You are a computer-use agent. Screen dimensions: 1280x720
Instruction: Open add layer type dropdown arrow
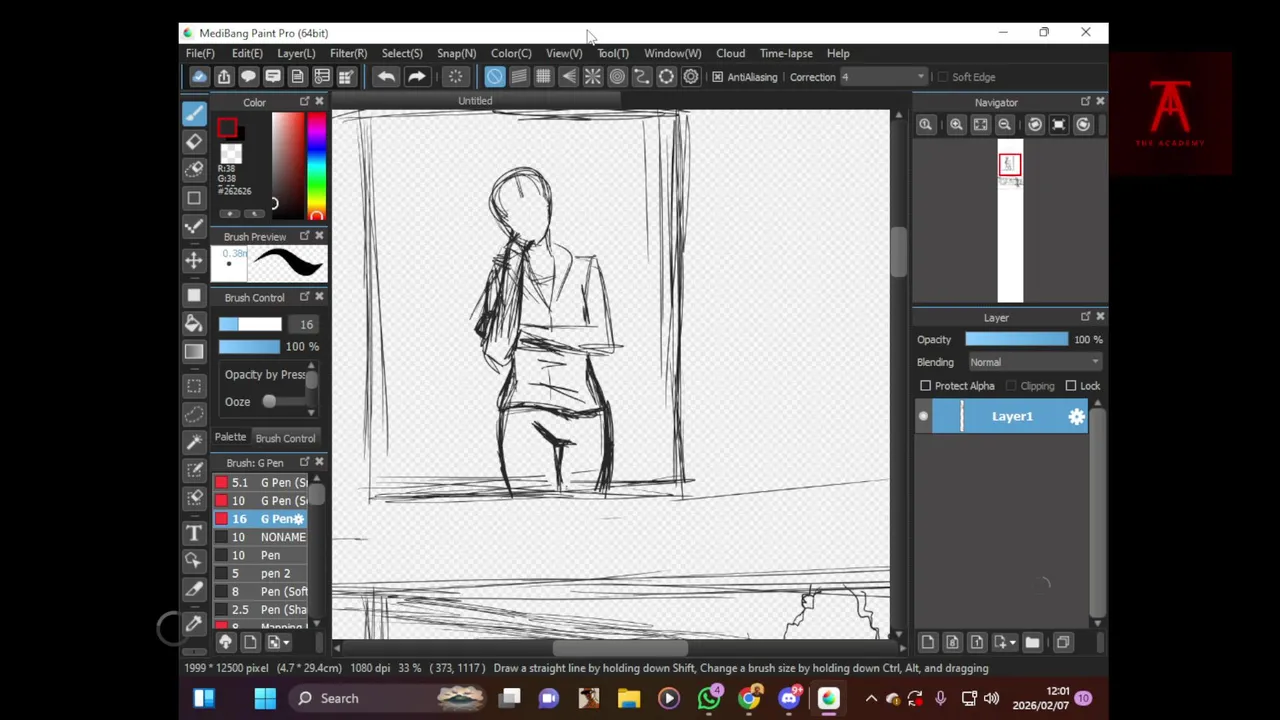(x=1012, y=643)
